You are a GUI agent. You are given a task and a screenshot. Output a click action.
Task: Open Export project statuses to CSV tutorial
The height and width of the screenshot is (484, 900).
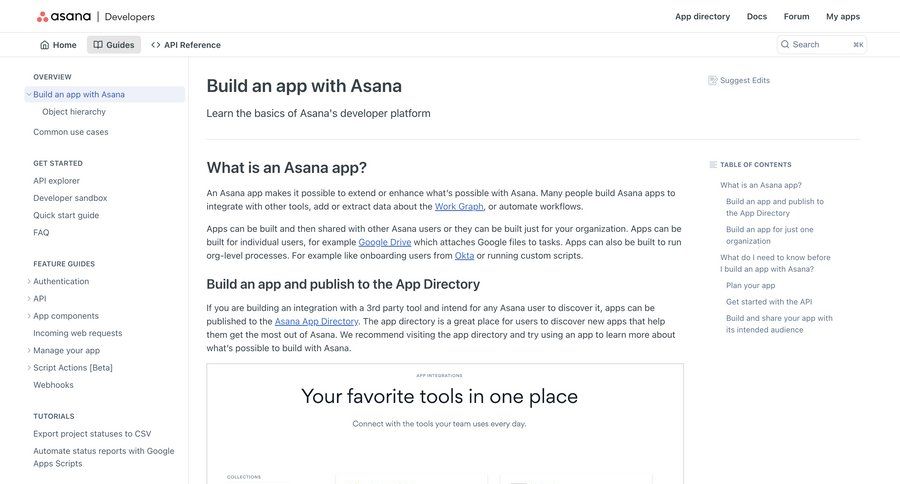92,434
